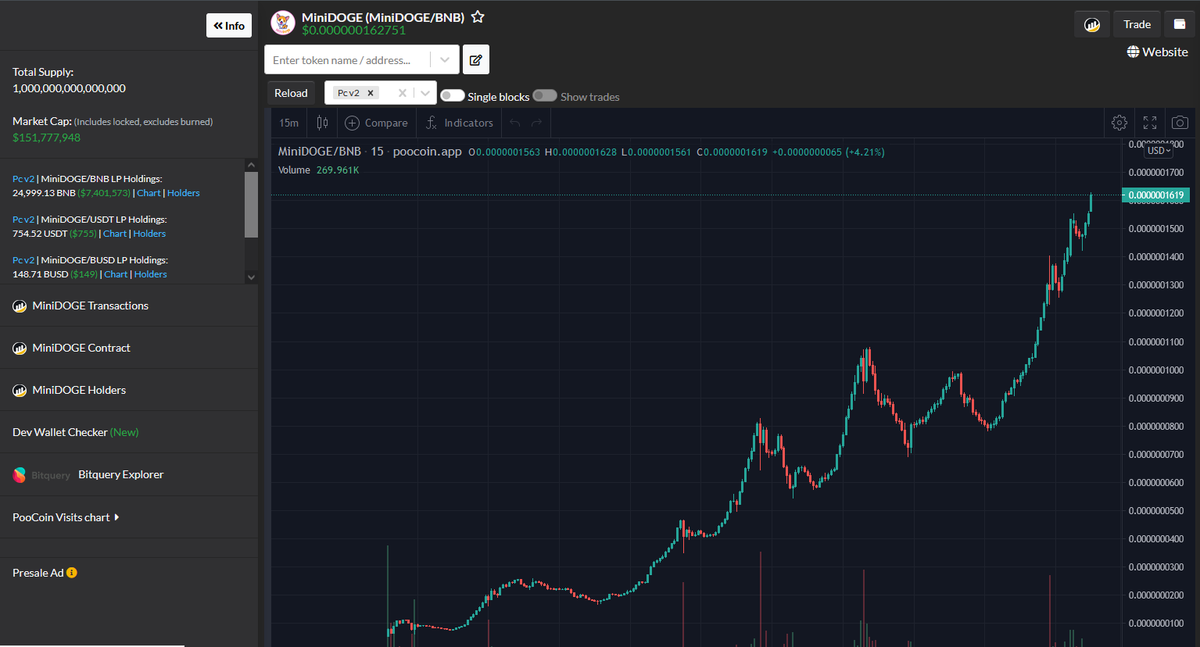Take a chart snapshot with the camera icon

click(1179, 122)
